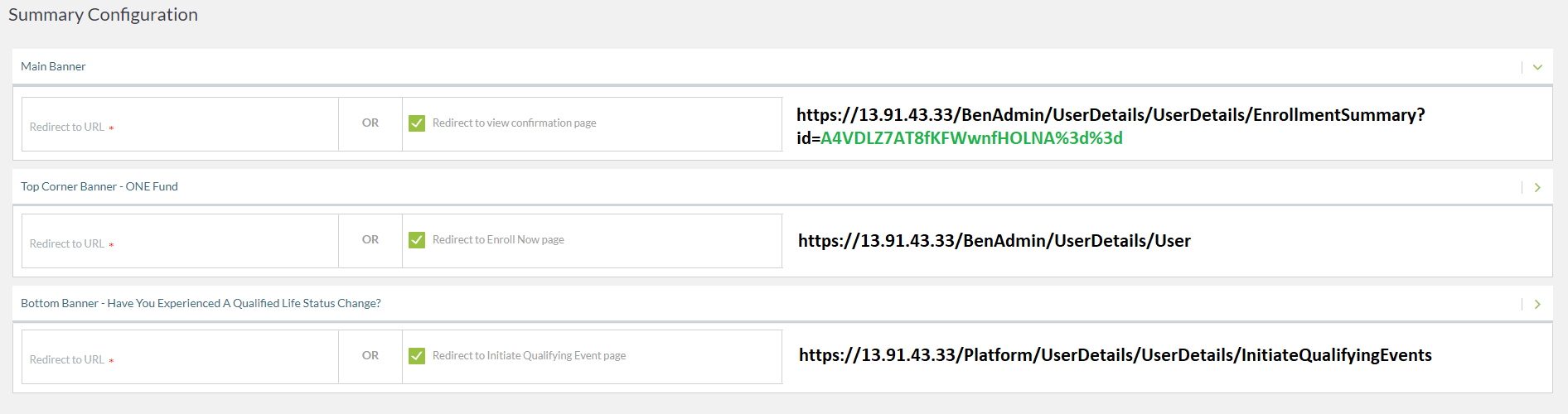Viewport: 1568px width, 414px height.
Task: Select the Qualified Life Status Change banner title
Action: coord(201,303)
